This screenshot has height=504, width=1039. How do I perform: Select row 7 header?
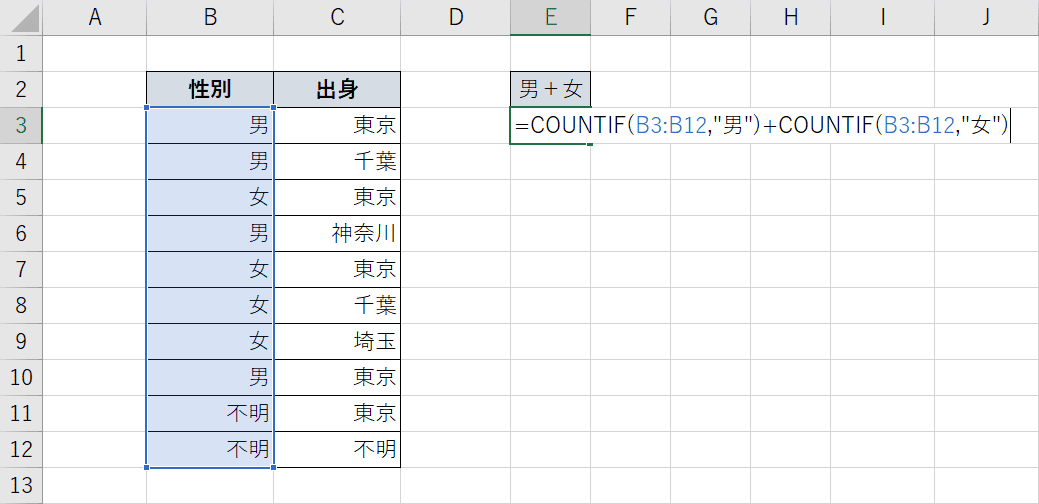[21, 270]
